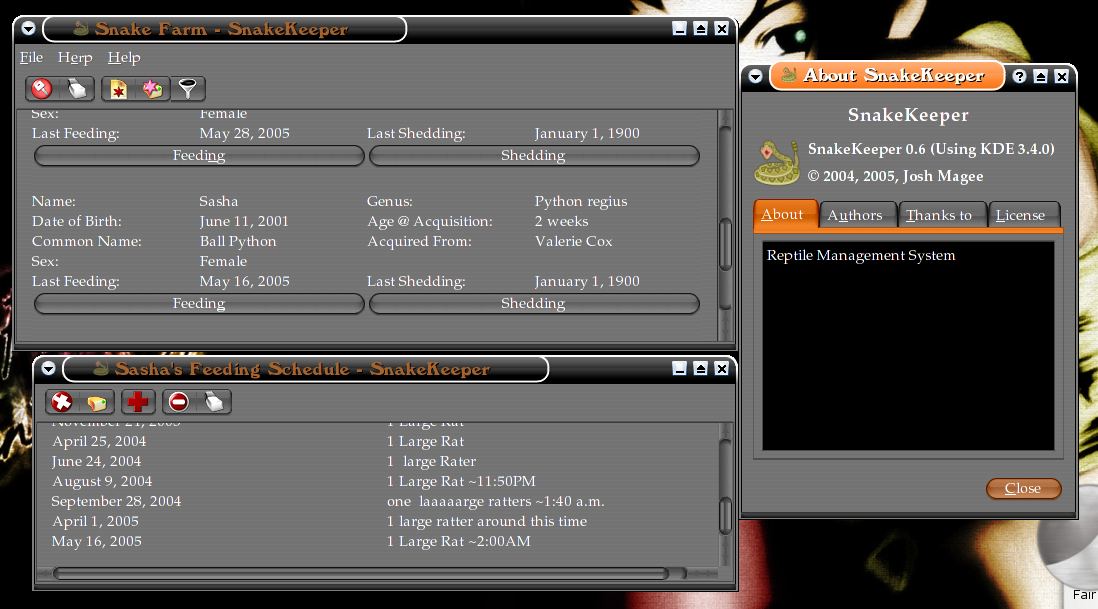Viewport: 1098px width, 609px height.
Task: Click Feeding button under May 28, 2005 feeding
Action: tap(199, 155)
